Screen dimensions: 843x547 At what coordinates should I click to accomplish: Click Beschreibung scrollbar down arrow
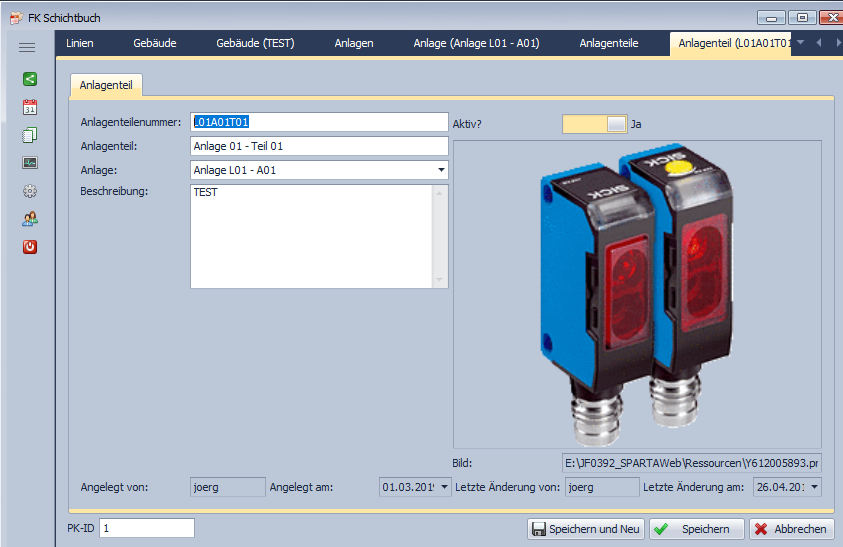pyautogui.click(x=440, y=280)
